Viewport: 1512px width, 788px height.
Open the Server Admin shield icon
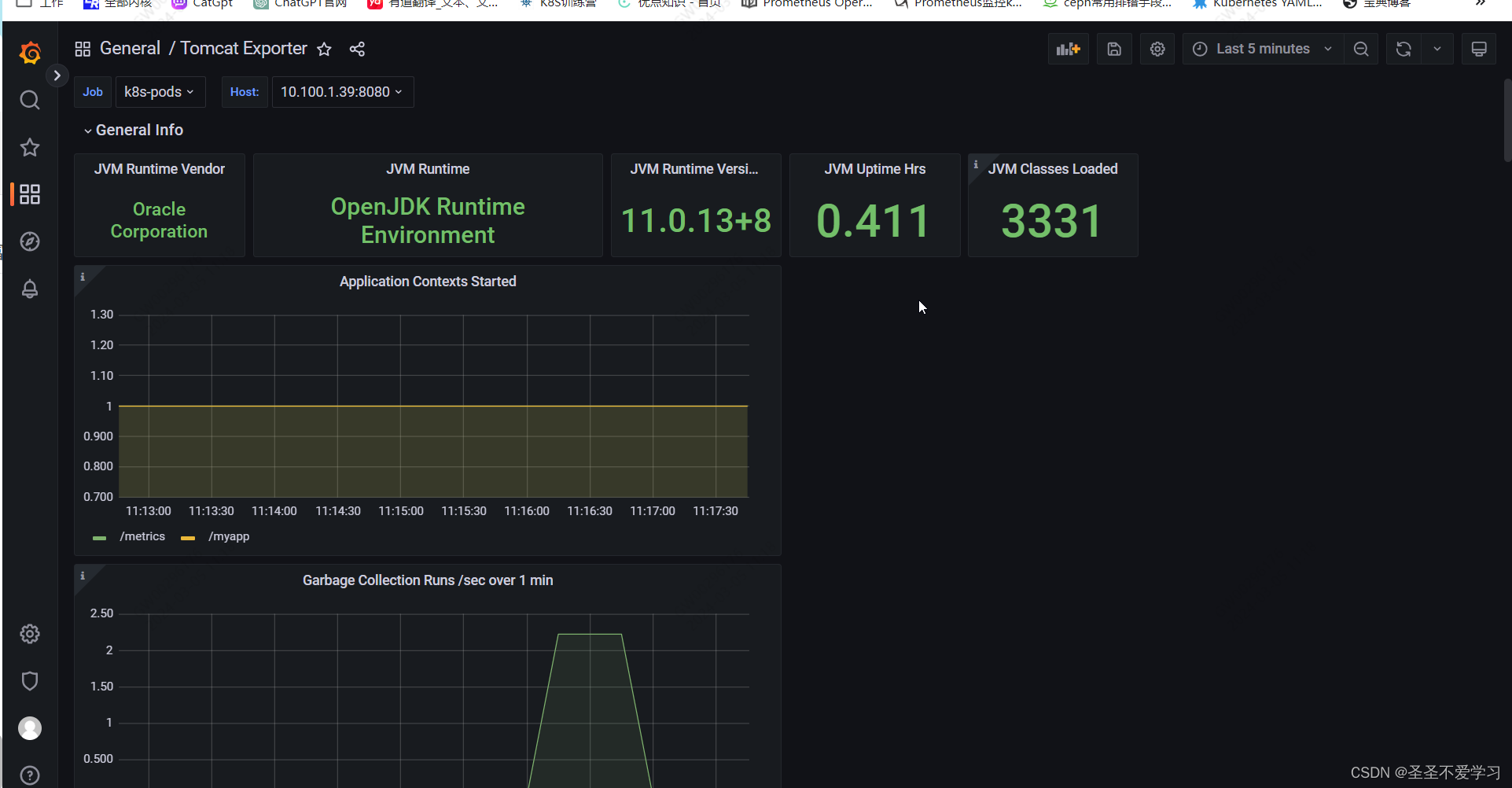click(x=30, y=681)
